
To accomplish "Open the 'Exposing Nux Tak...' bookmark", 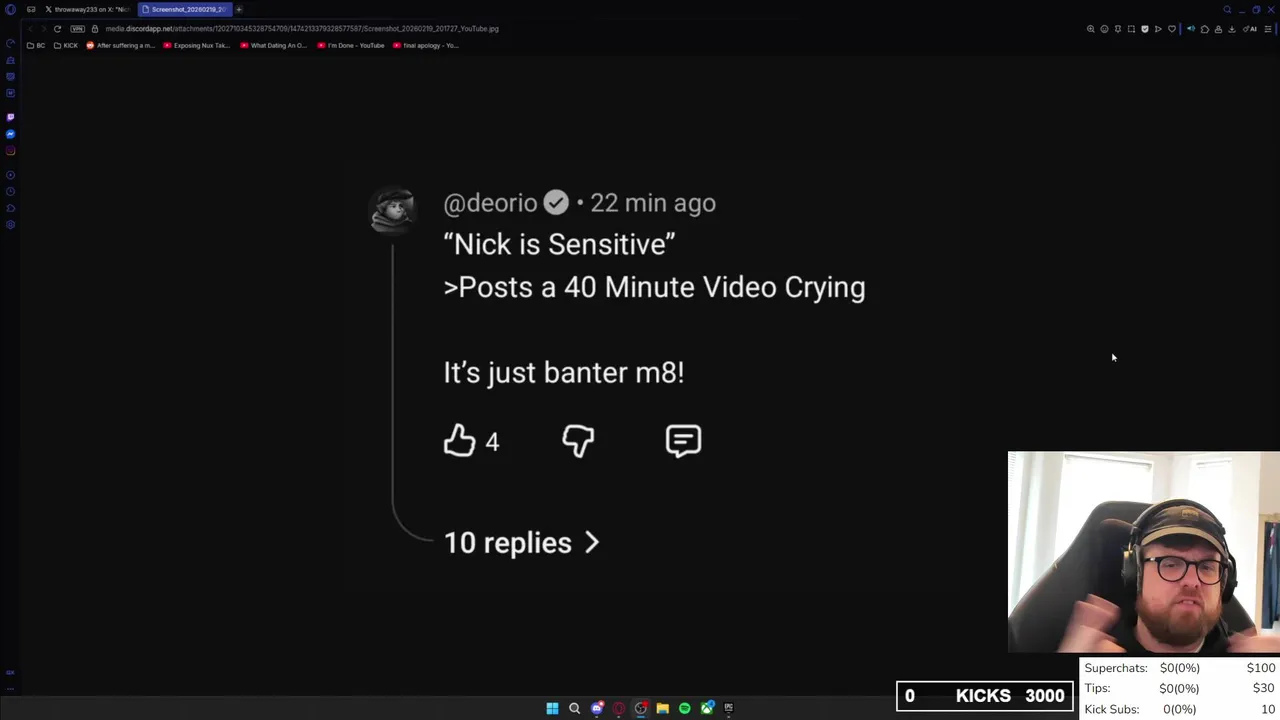I will point(196,45).
